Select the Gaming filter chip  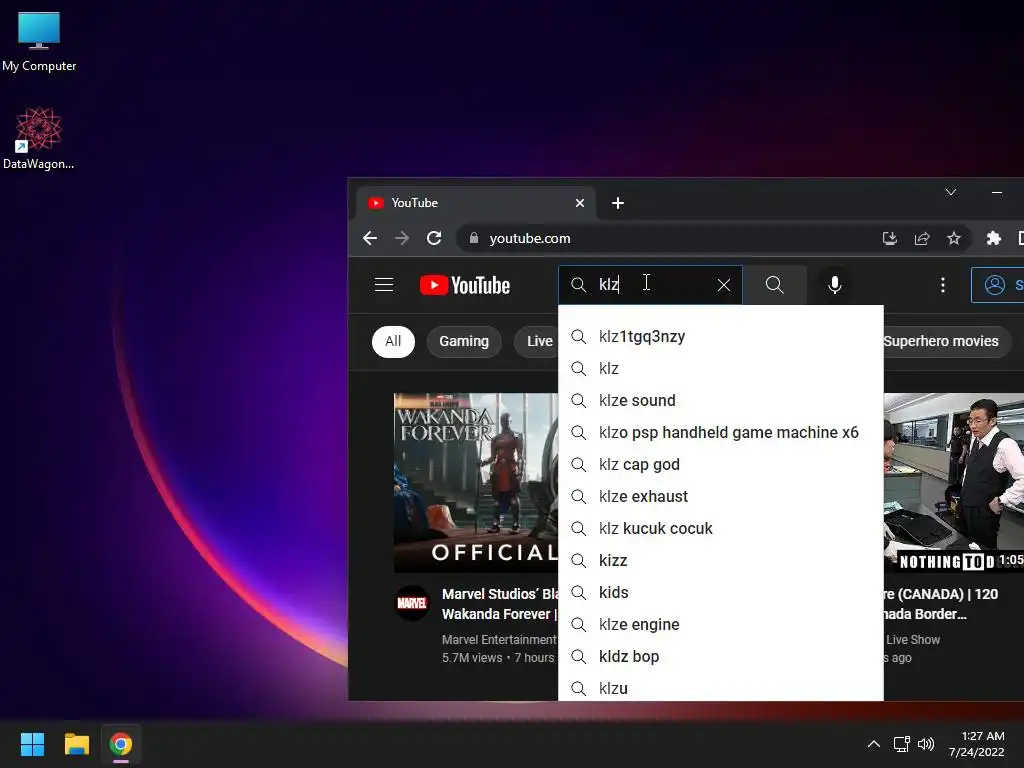pos(464,342)
